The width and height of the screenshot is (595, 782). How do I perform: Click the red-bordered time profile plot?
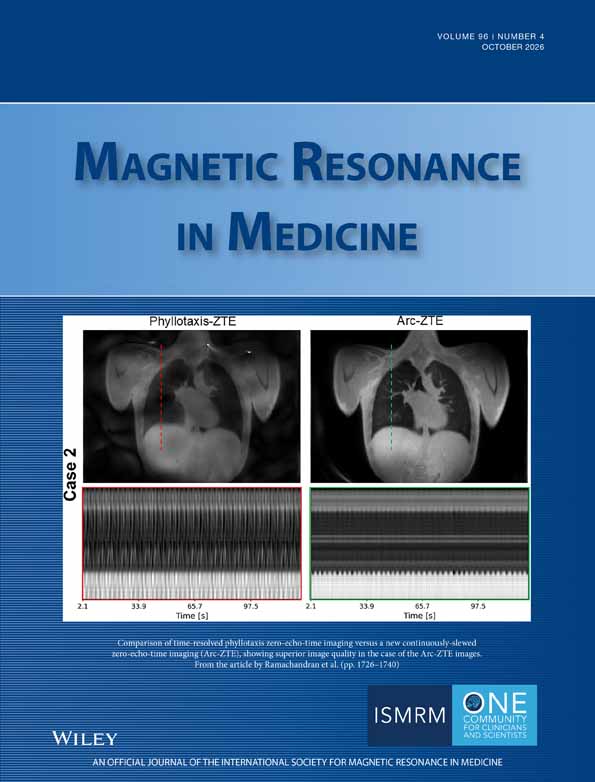pyautogui.click(x=192, y=544)
